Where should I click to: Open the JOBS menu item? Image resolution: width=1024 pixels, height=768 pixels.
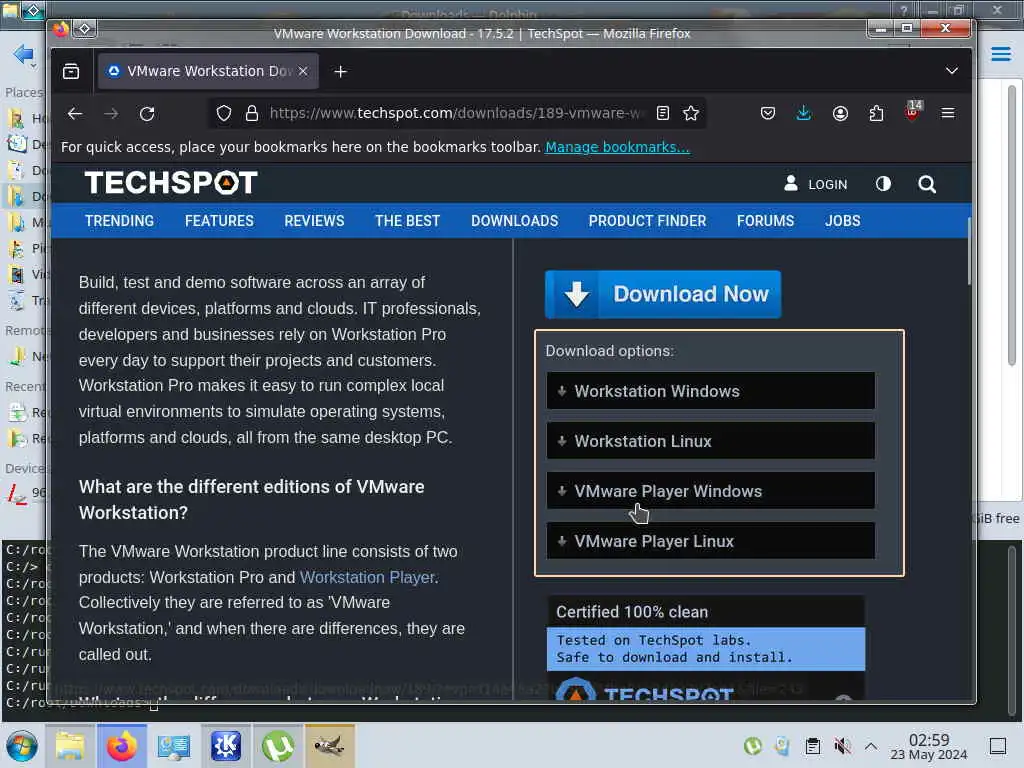[x=842, y=221]
